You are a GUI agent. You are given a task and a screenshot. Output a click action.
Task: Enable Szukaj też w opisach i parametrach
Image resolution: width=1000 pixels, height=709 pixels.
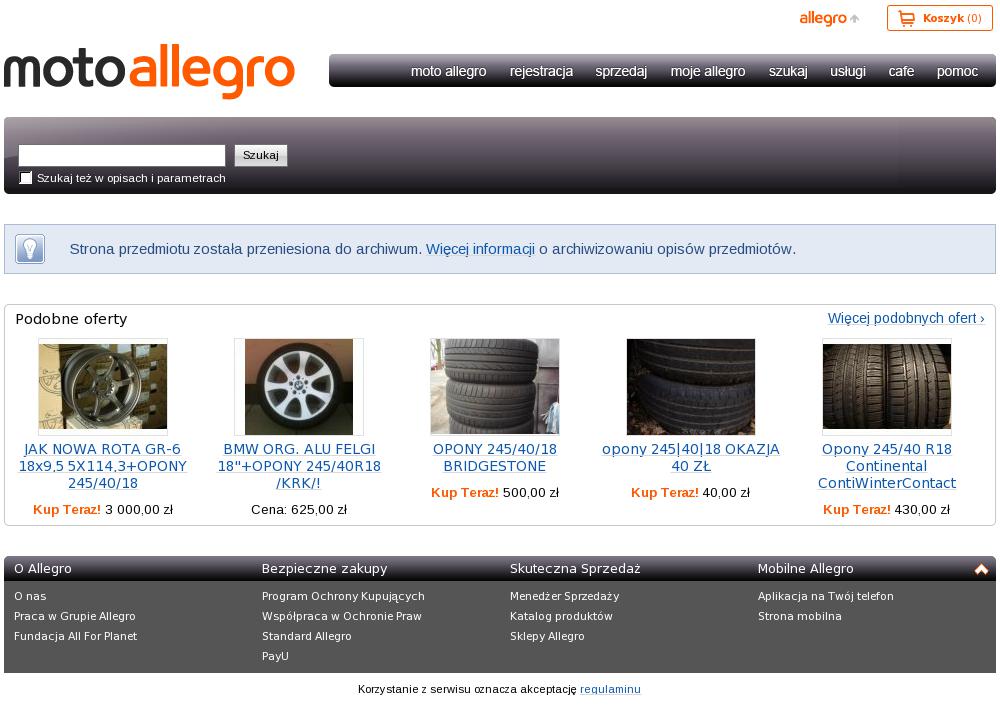26,178
